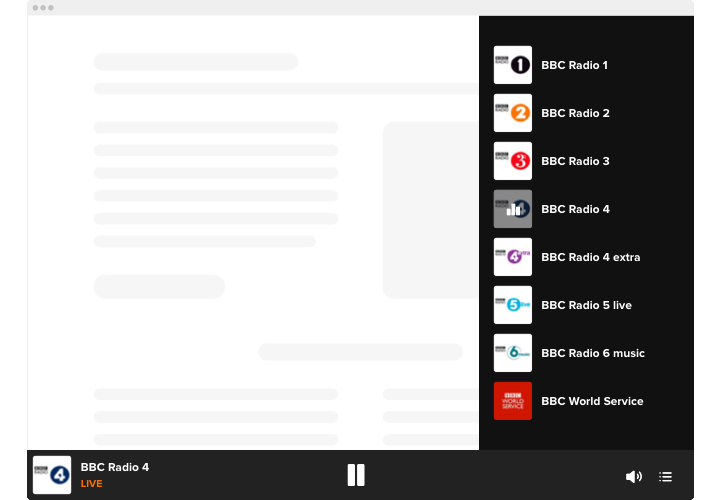Select the BBC World Service label
Image resolution: width=720 pixels, height=500 pixels.
pos(592,401)
